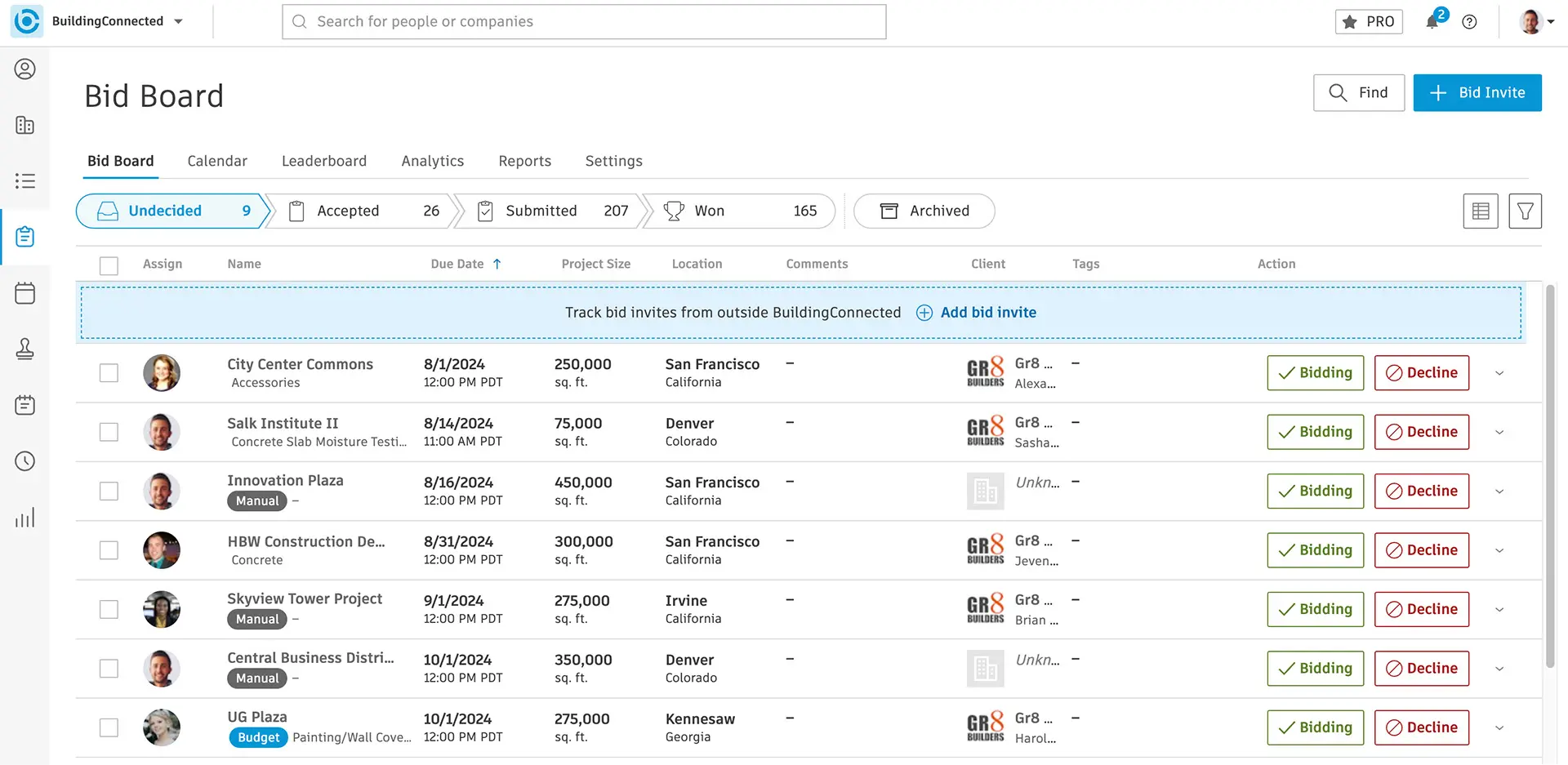This screenshot has height=765, width=1568.
Task: Expand action chevron for Central Business District
Action: pyautogui.click(x=1499, y=669)
